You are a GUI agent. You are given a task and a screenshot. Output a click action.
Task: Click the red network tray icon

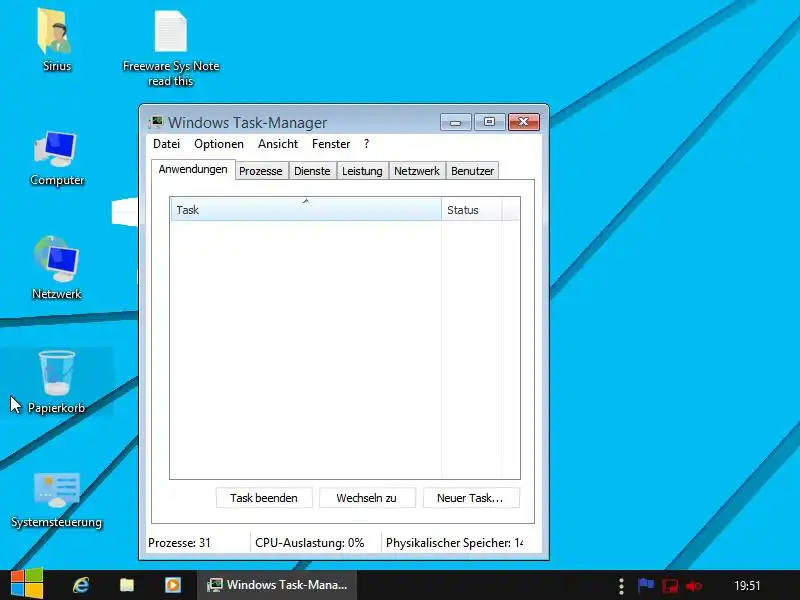(x=670, y=586)
